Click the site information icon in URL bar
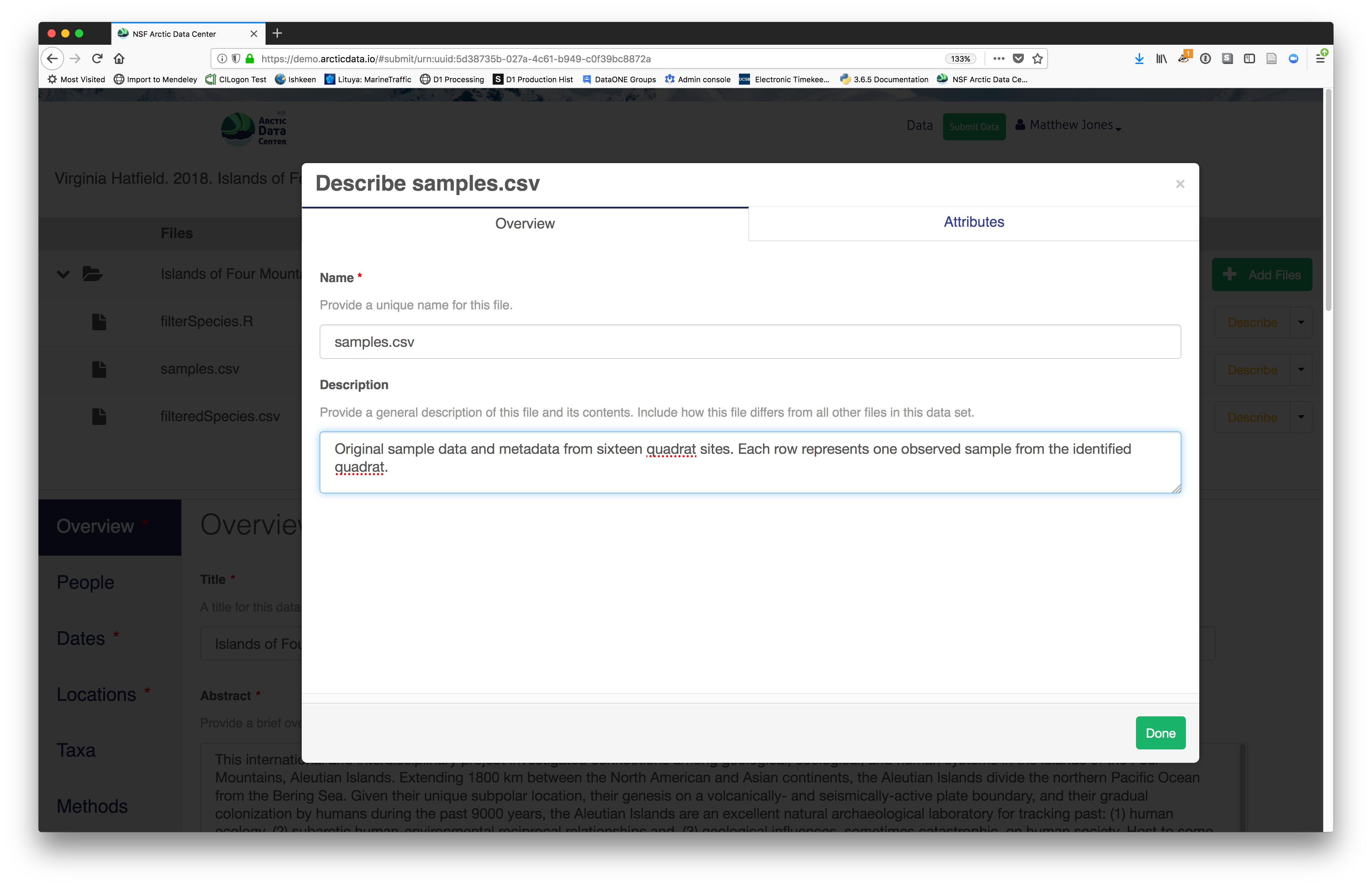This screenshot has height=887, width=1372. tap(222, 58)
